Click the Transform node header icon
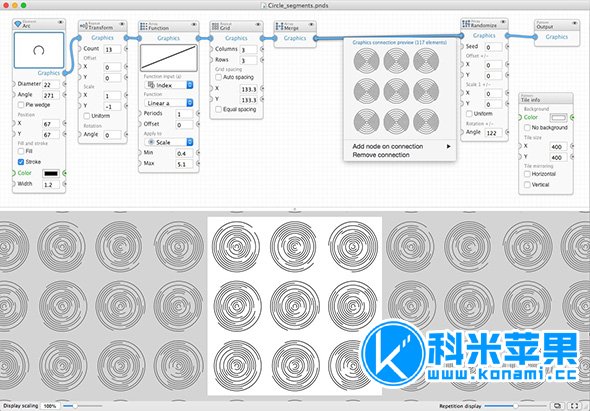The height and width of the screenshot is (411, 590). (84, 26)
